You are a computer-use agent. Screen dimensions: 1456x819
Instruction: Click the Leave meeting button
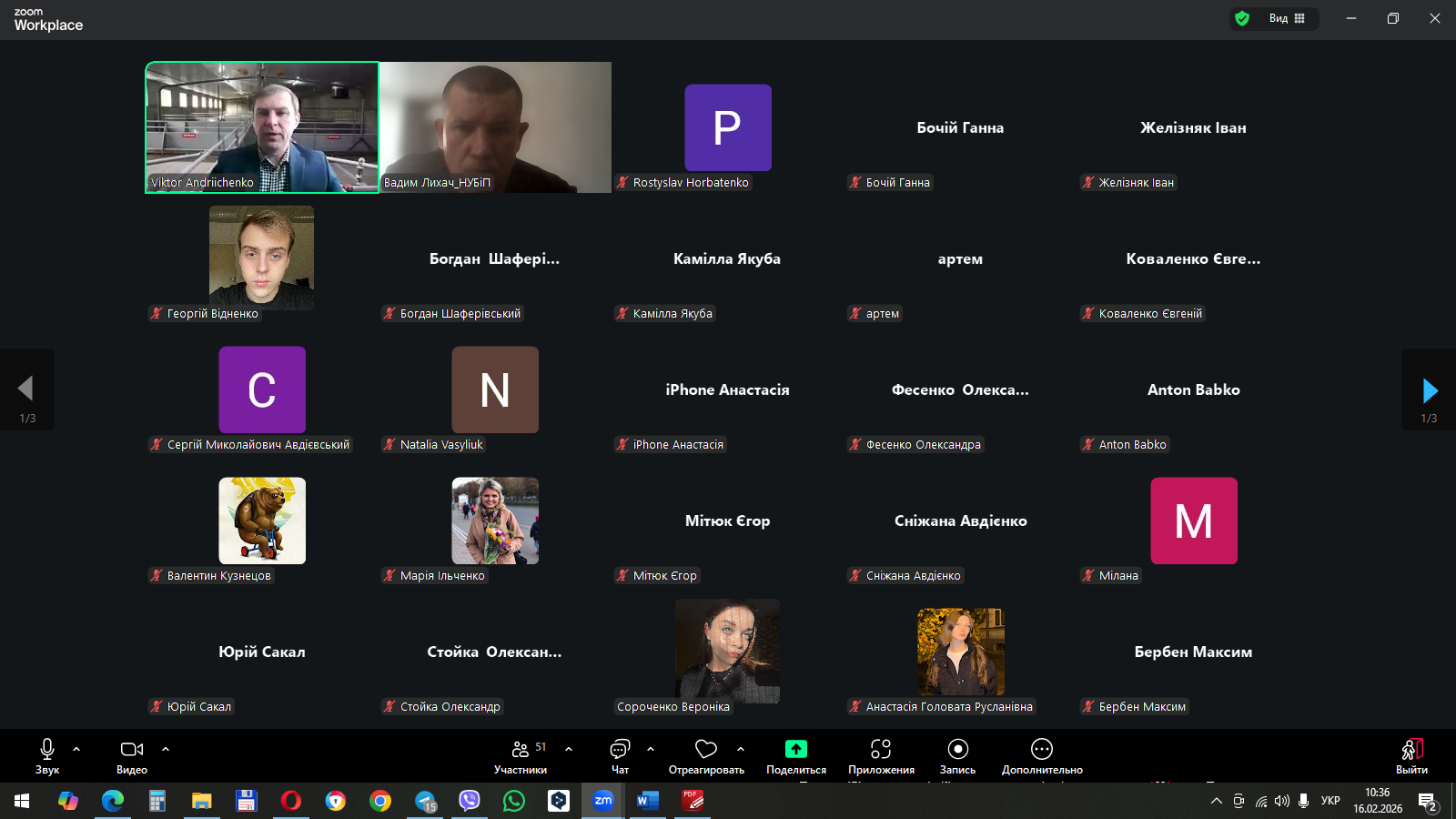1411,756
